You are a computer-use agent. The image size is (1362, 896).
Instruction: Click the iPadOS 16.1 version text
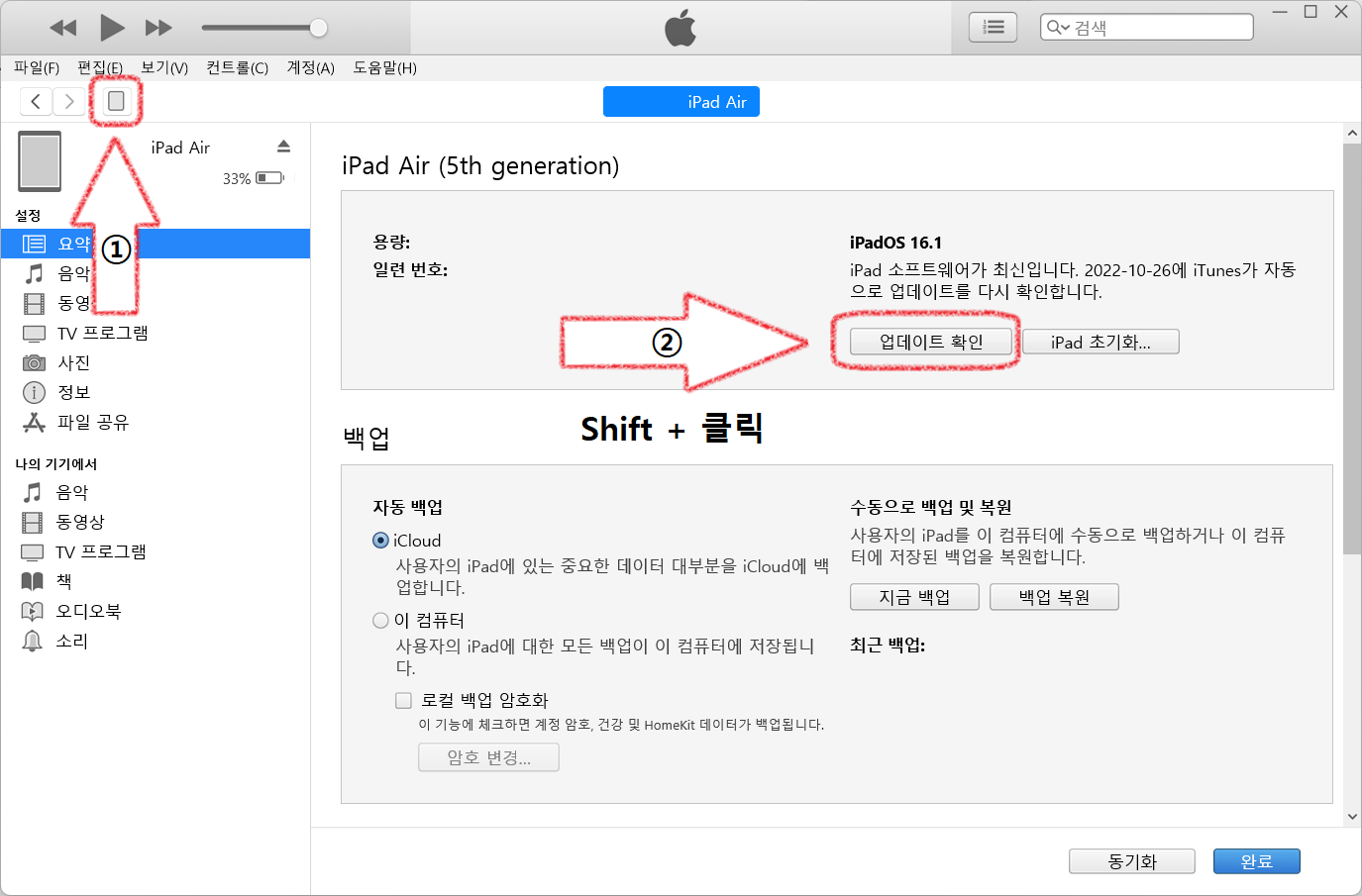(x=895, y=243)
